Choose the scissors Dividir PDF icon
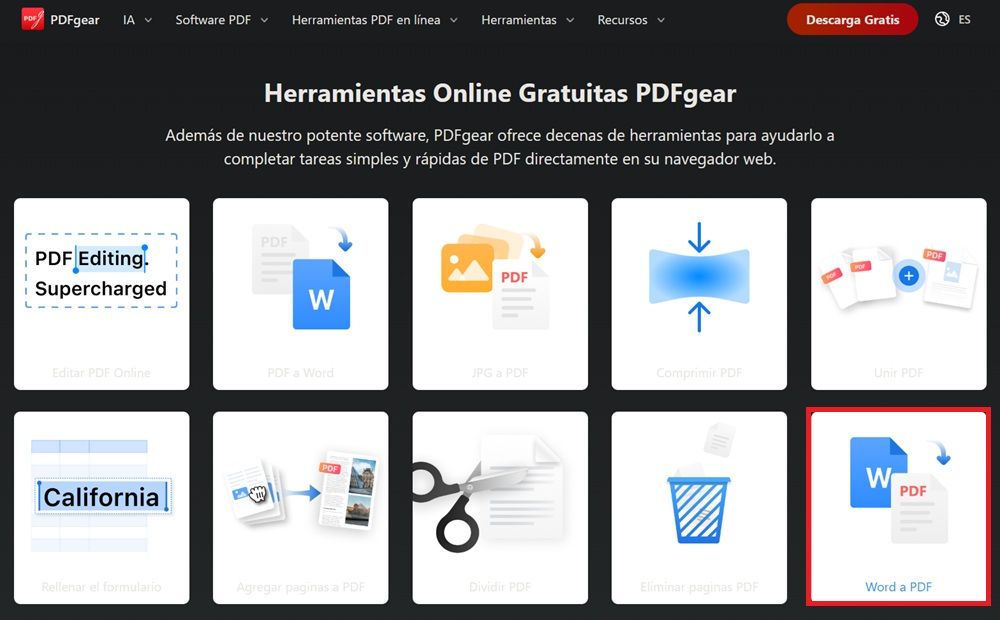Screen dimensions: 1000x620 click(488, 494)
